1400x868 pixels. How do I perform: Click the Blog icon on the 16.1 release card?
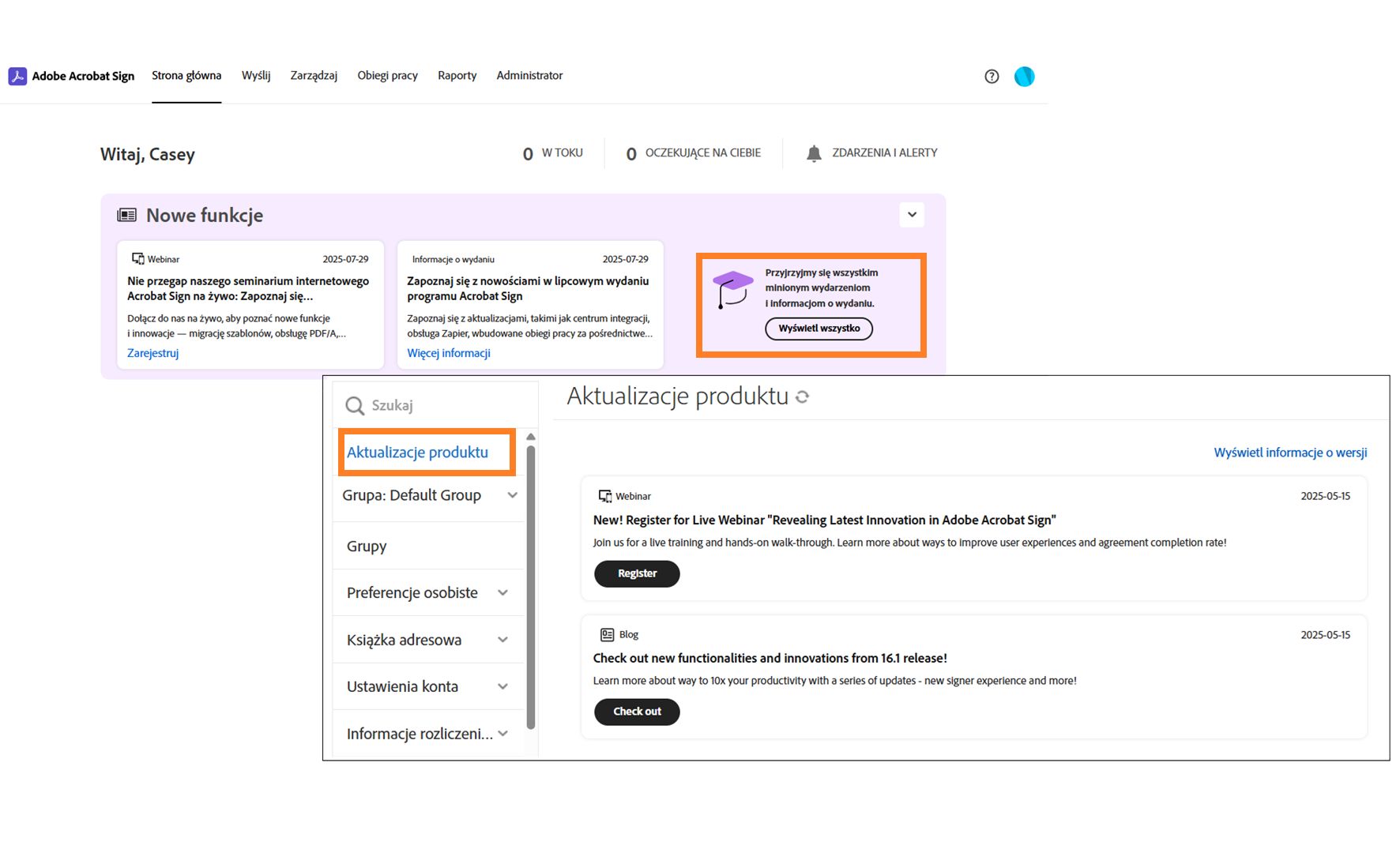607,634
